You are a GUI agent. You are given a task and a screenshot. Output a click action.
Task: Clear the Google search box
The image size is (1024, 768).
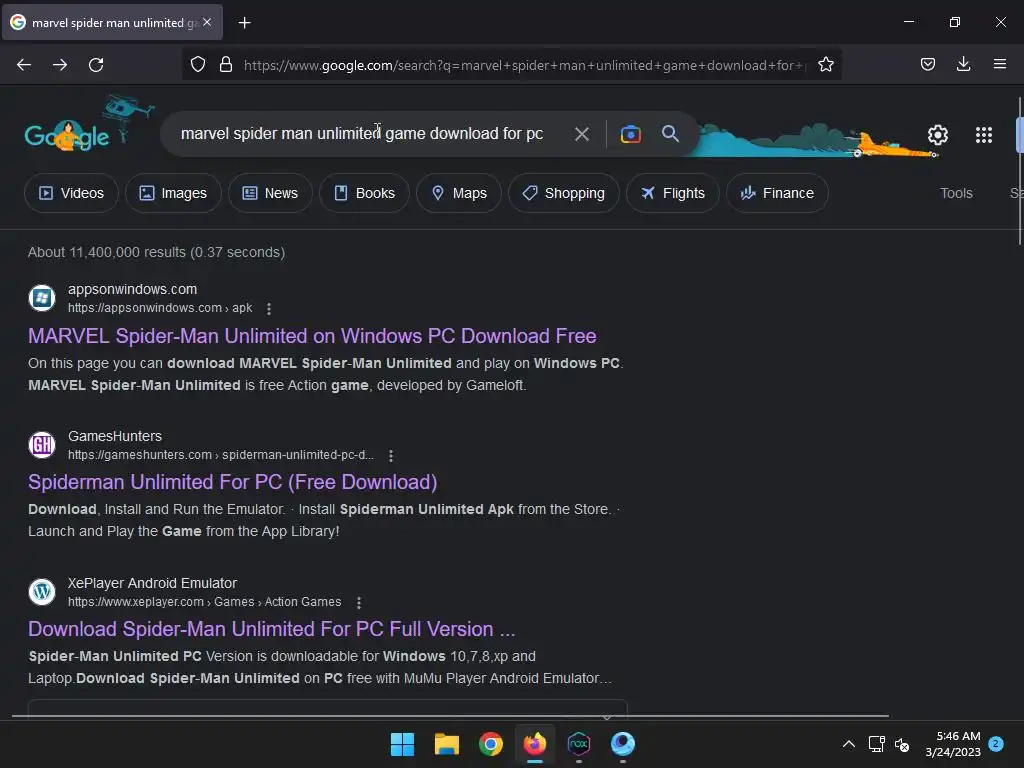click(581, 134)
